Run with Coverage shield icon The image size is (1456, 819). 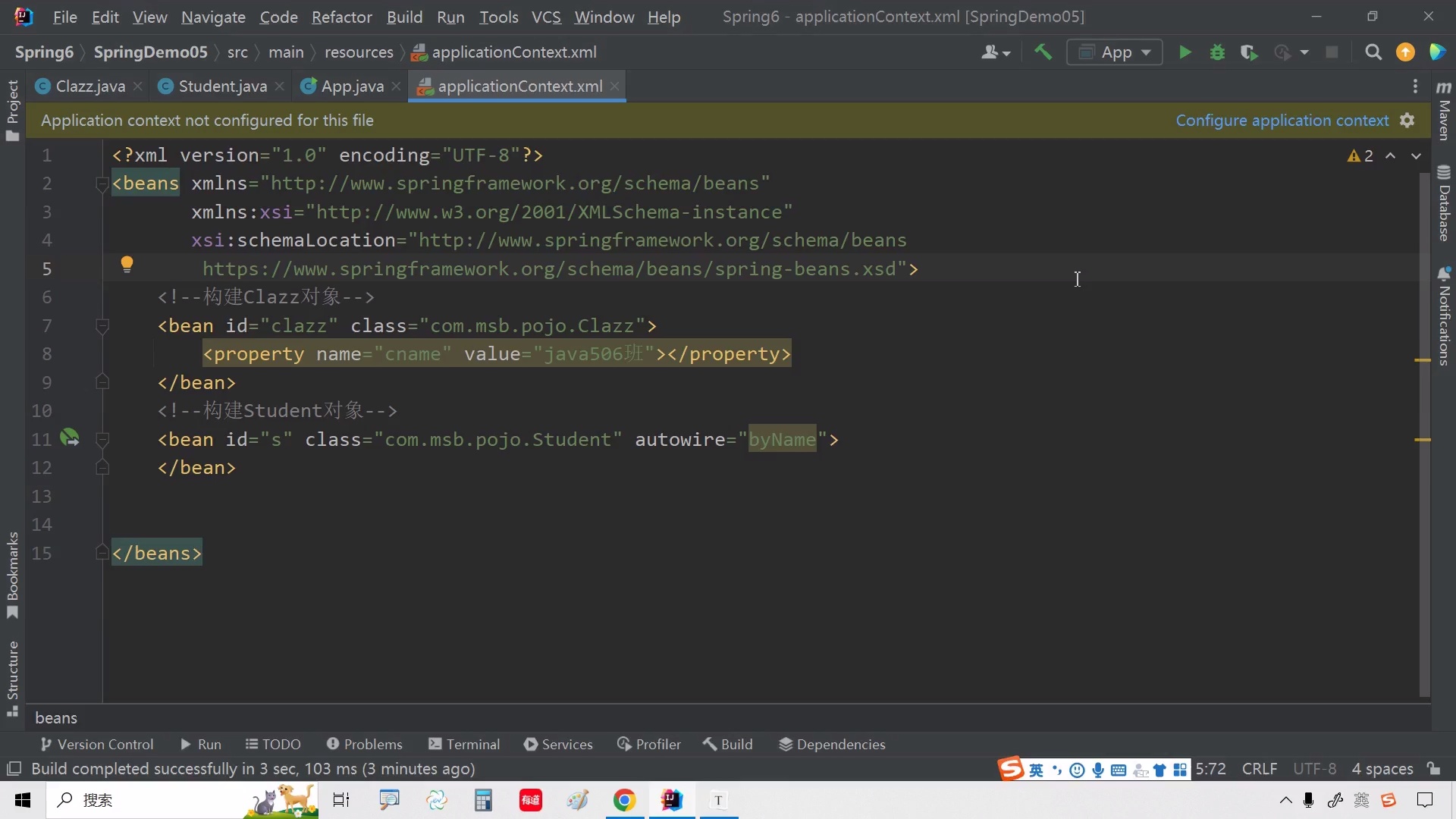(x=1248, y=52)
